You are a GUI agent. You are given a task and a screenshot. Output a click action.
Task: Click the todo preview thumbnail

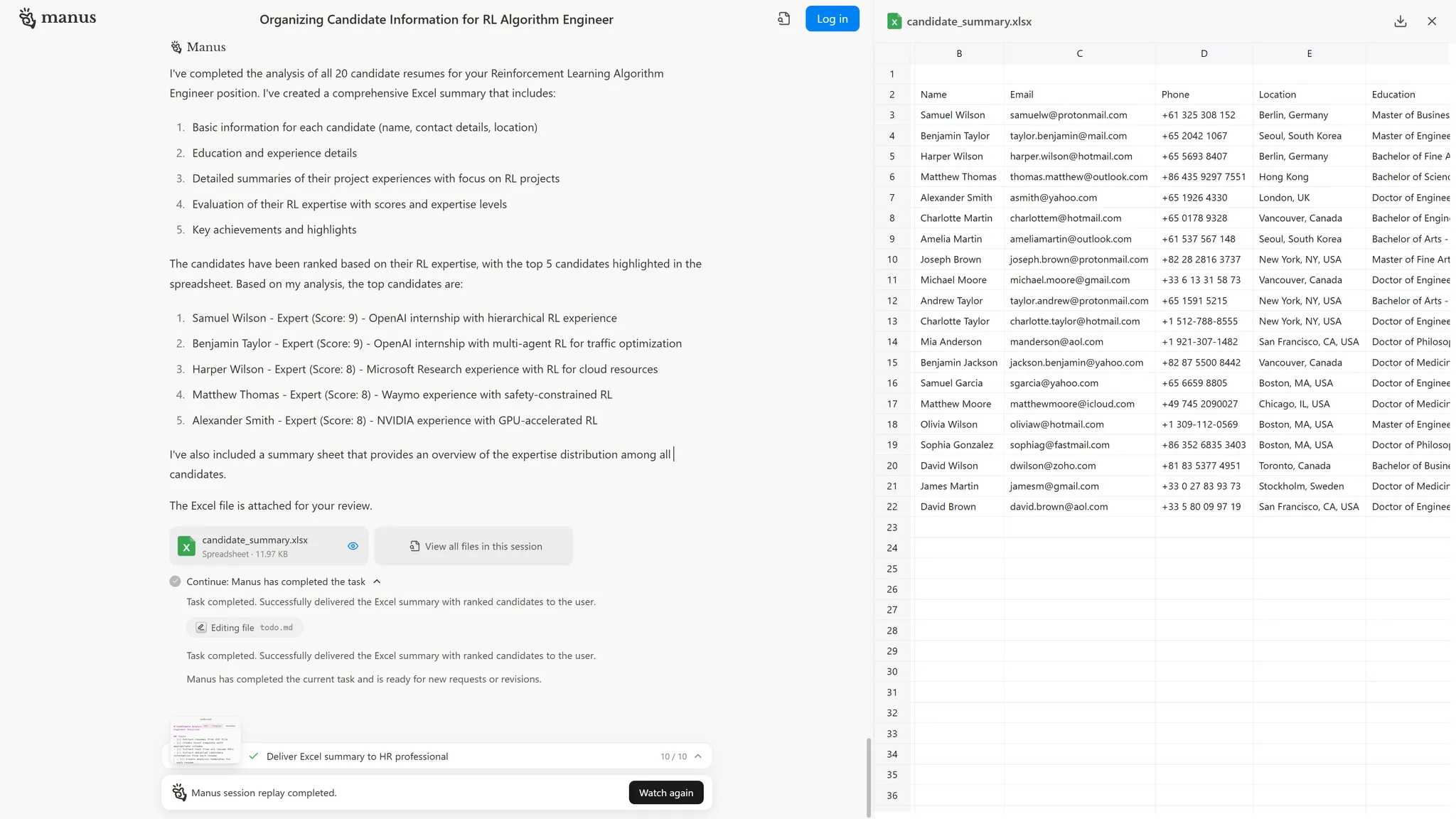coord(205,739)
